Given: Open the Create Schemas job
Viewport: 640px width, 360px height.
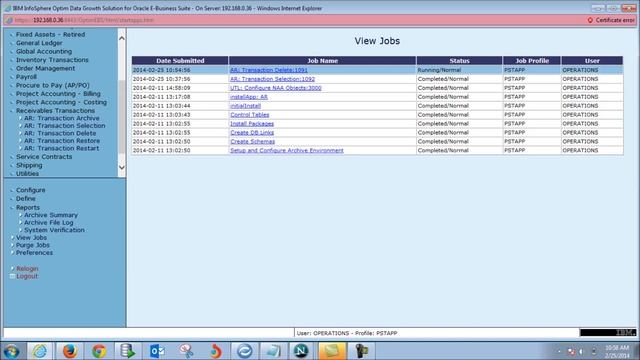Looking at the screenshot, I should pyautogui.click(x=252, y=142).
